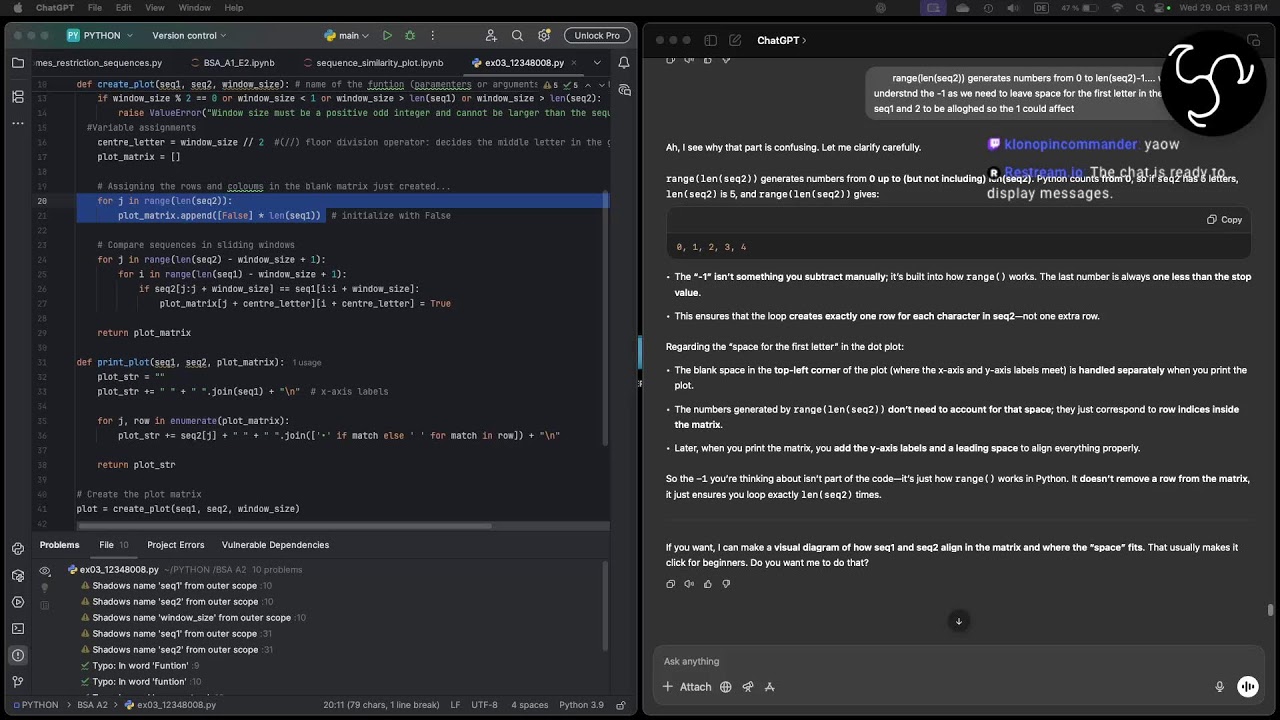Image resolution: width=1280 pixels, height=720 pixels.
Task: Change LF line separator
Action: 455,705
